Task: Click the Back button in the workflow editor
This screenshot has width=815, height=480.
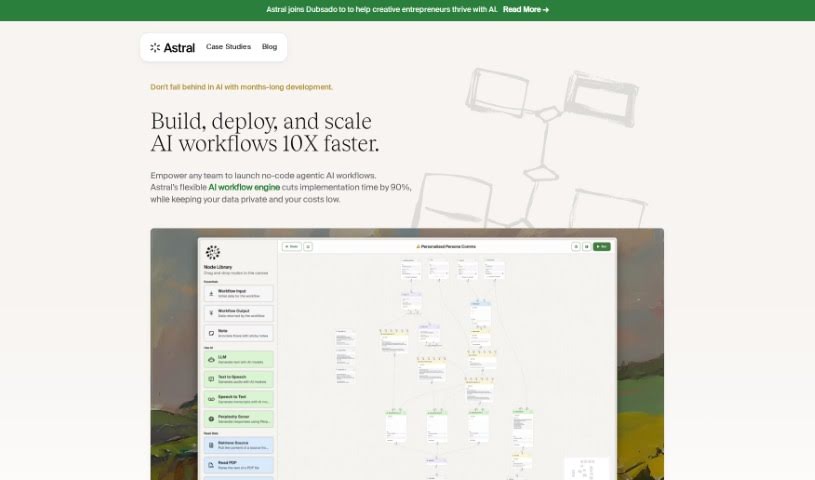Action: pos(291,247)
